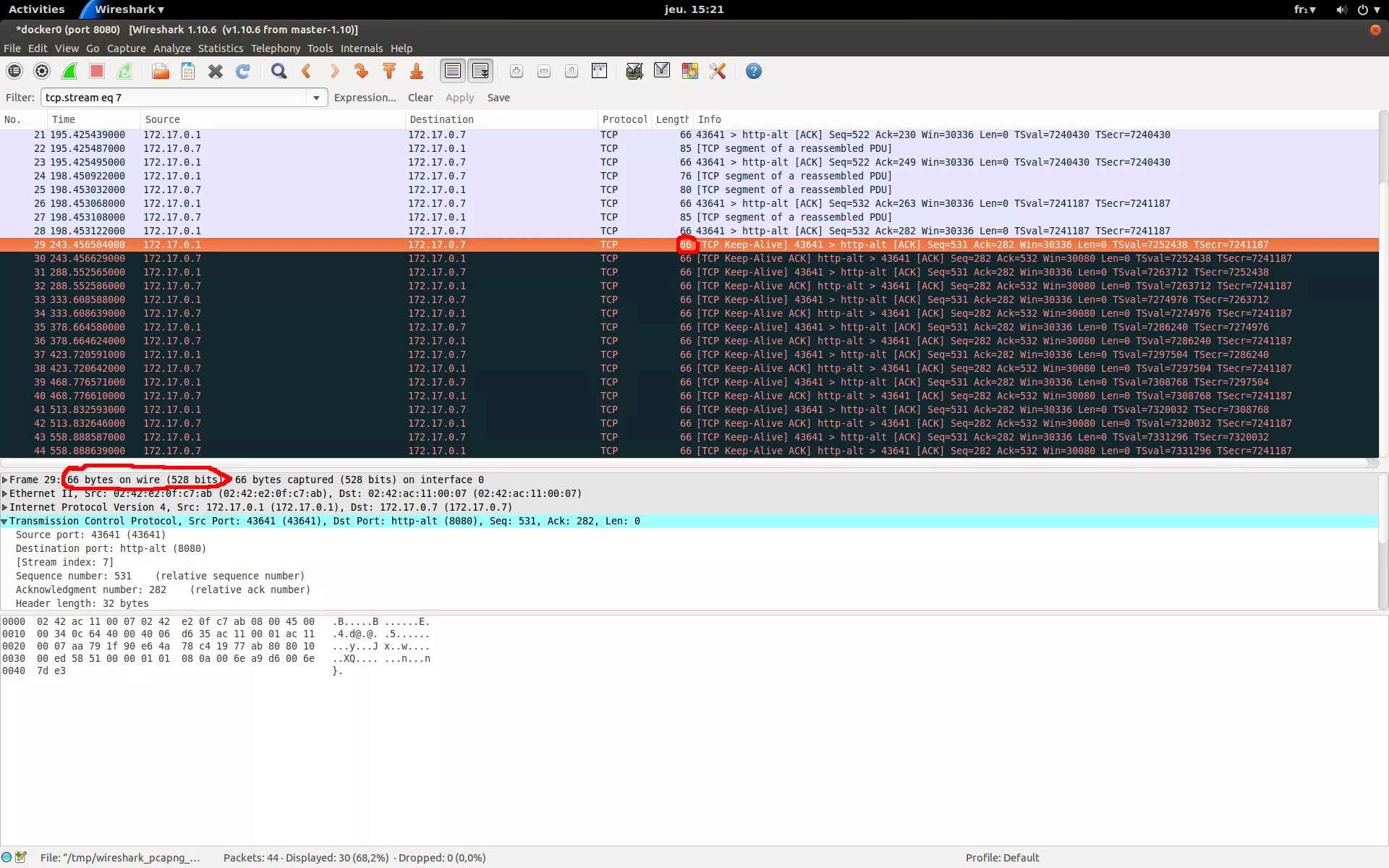This screenshot has height=868, width=1389.
Task: Click the find packet magnifier icon
Action: [x=279, y=71]
